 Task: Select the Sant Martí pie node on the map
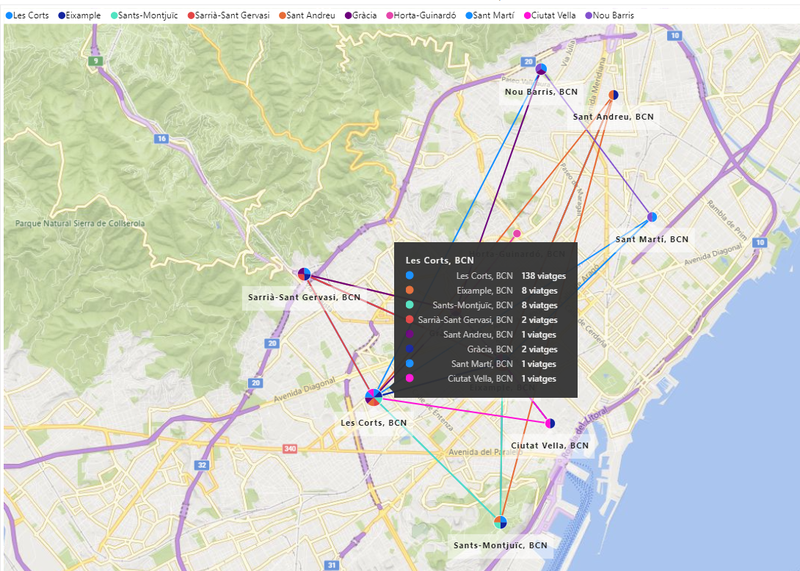652,217
